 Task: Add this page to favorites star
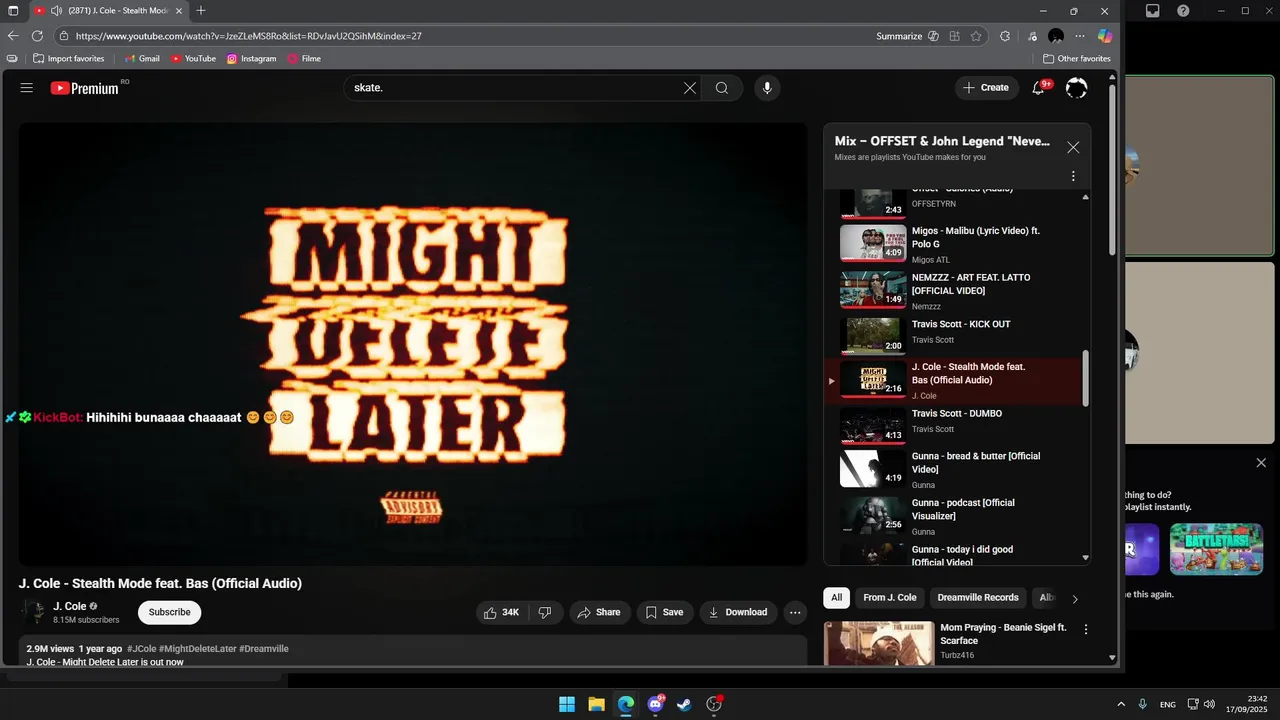(x=976, y=36)
